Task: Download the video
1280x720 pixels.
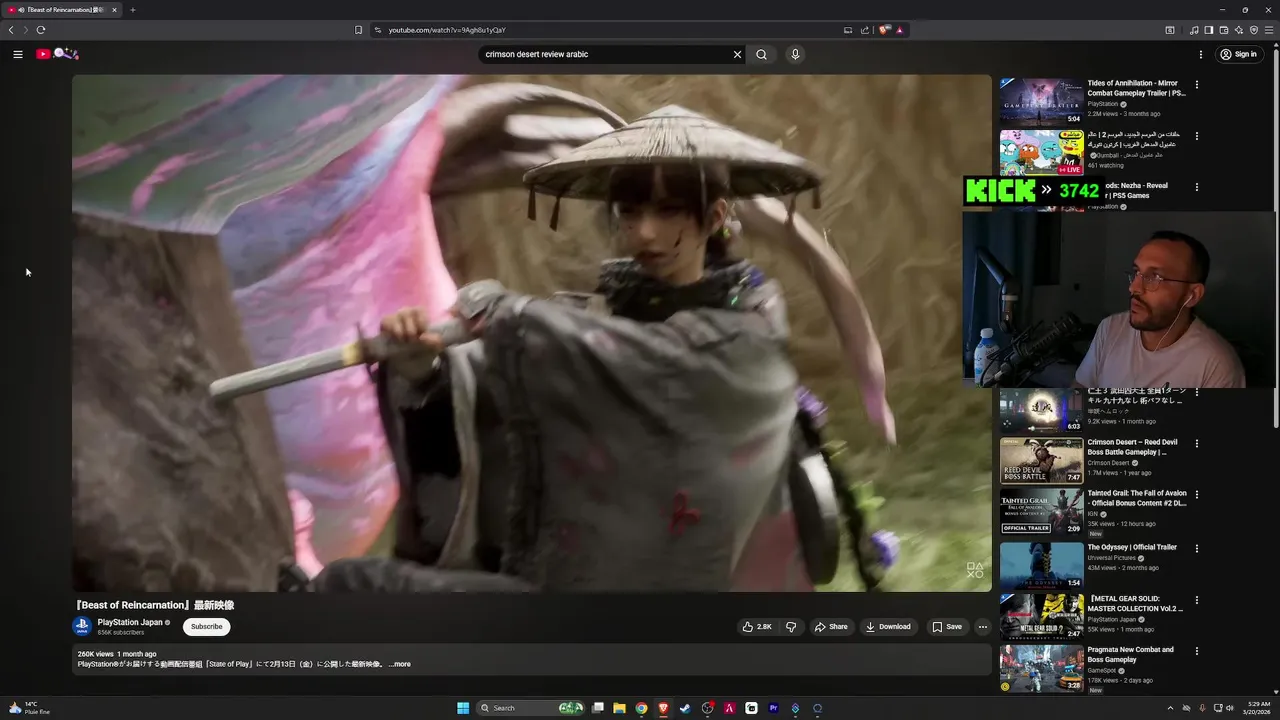Action: pos(888,627)
